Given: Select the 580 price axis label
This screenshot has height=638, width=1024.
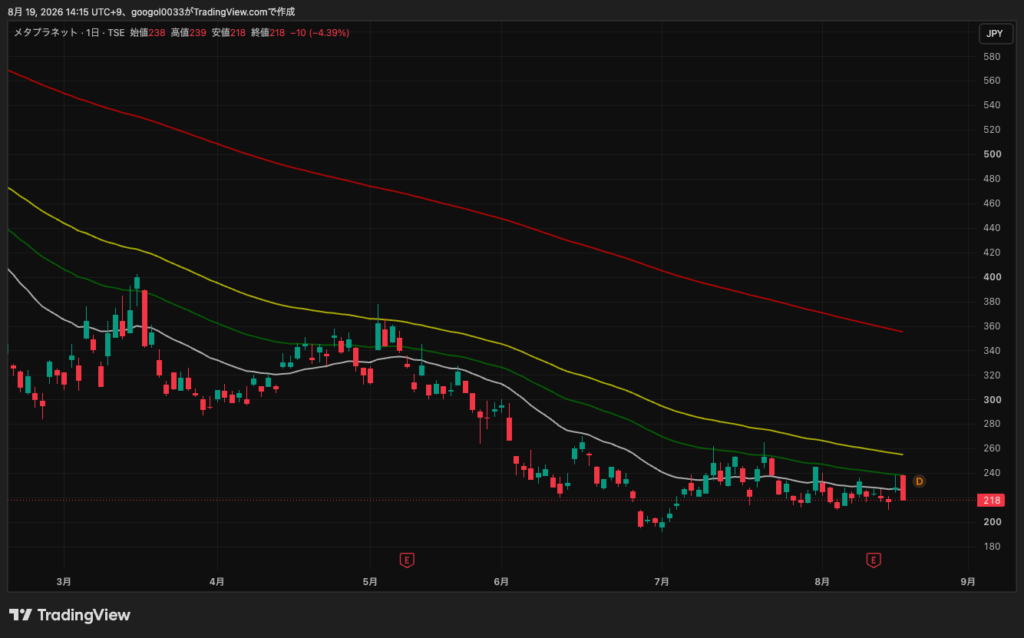Looking at the screenshot, I should click(x=991, y=57).
